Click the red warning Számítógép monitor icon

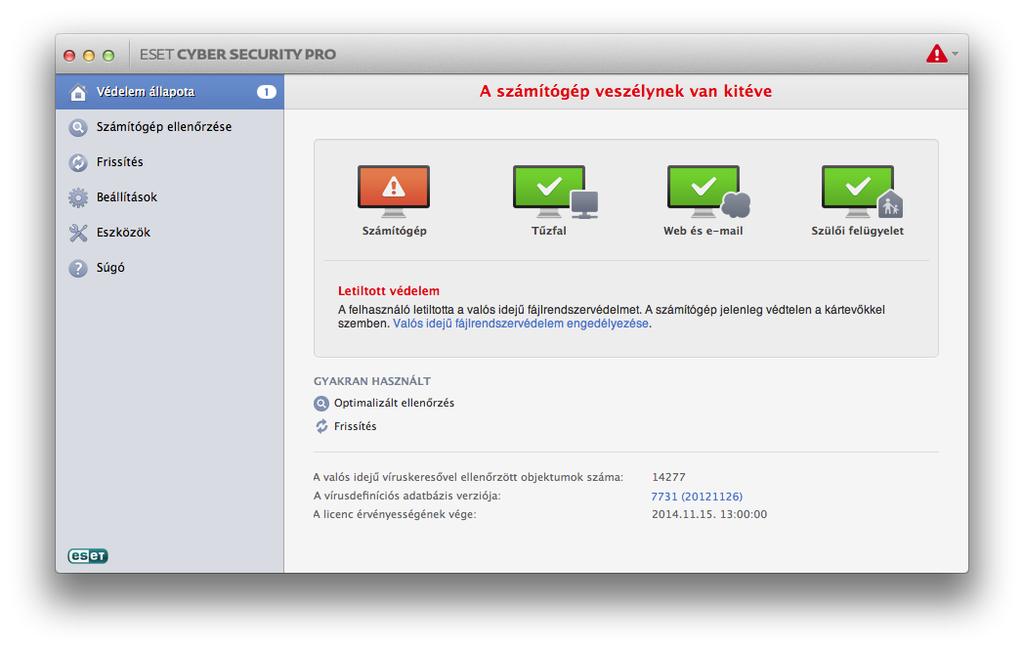pyautogui.click(x=394, y=191)
